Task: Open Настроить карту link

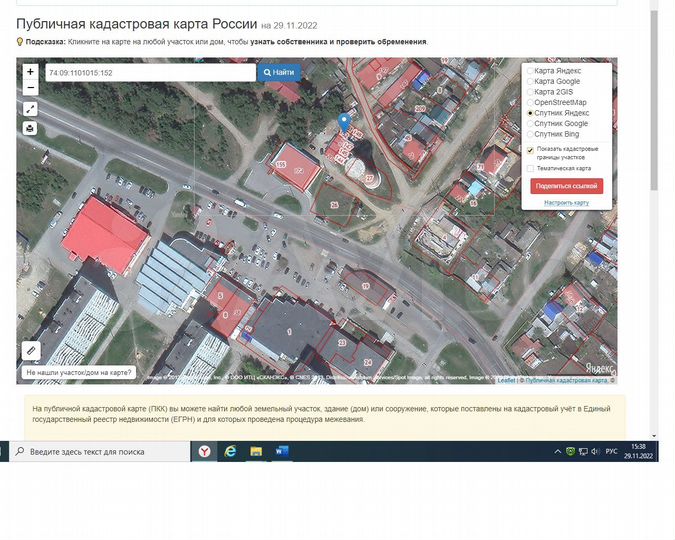Action: 567,202
